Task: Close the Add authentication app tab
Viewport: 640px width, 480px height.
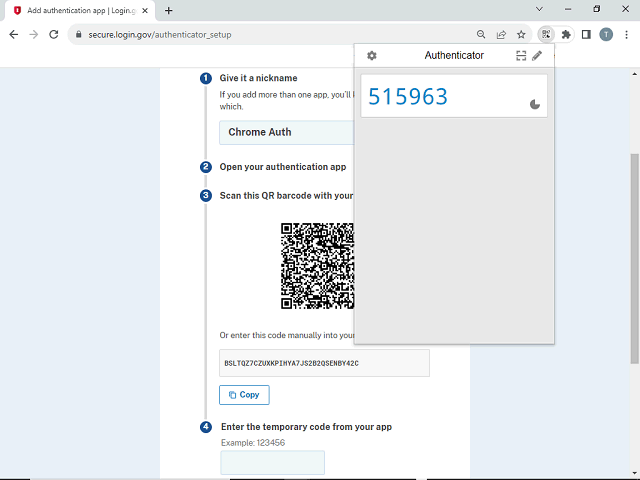Action: (145, 11)
